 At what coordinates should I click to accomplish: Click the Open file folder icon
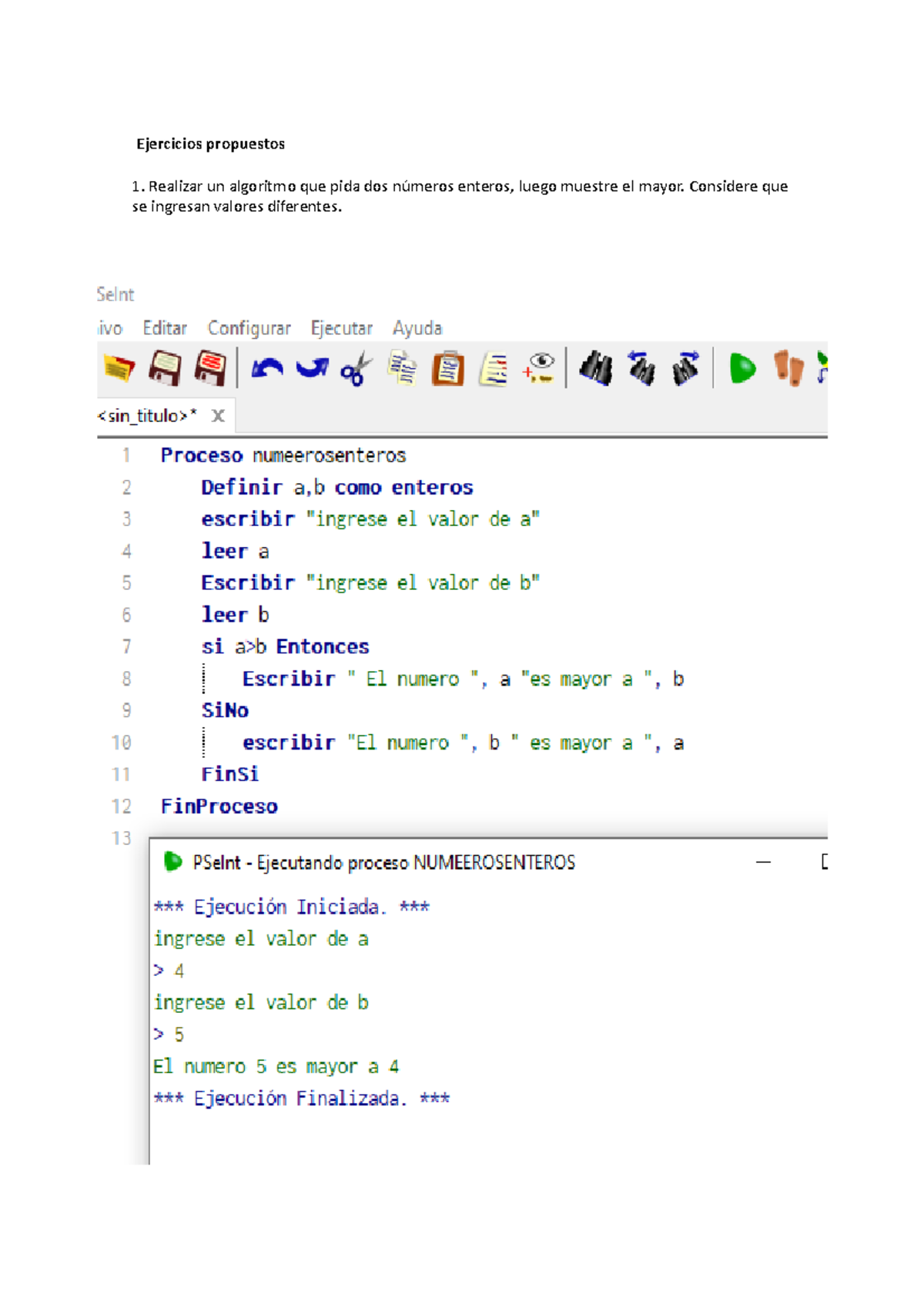pyautogui.click(x=119, y=368)
